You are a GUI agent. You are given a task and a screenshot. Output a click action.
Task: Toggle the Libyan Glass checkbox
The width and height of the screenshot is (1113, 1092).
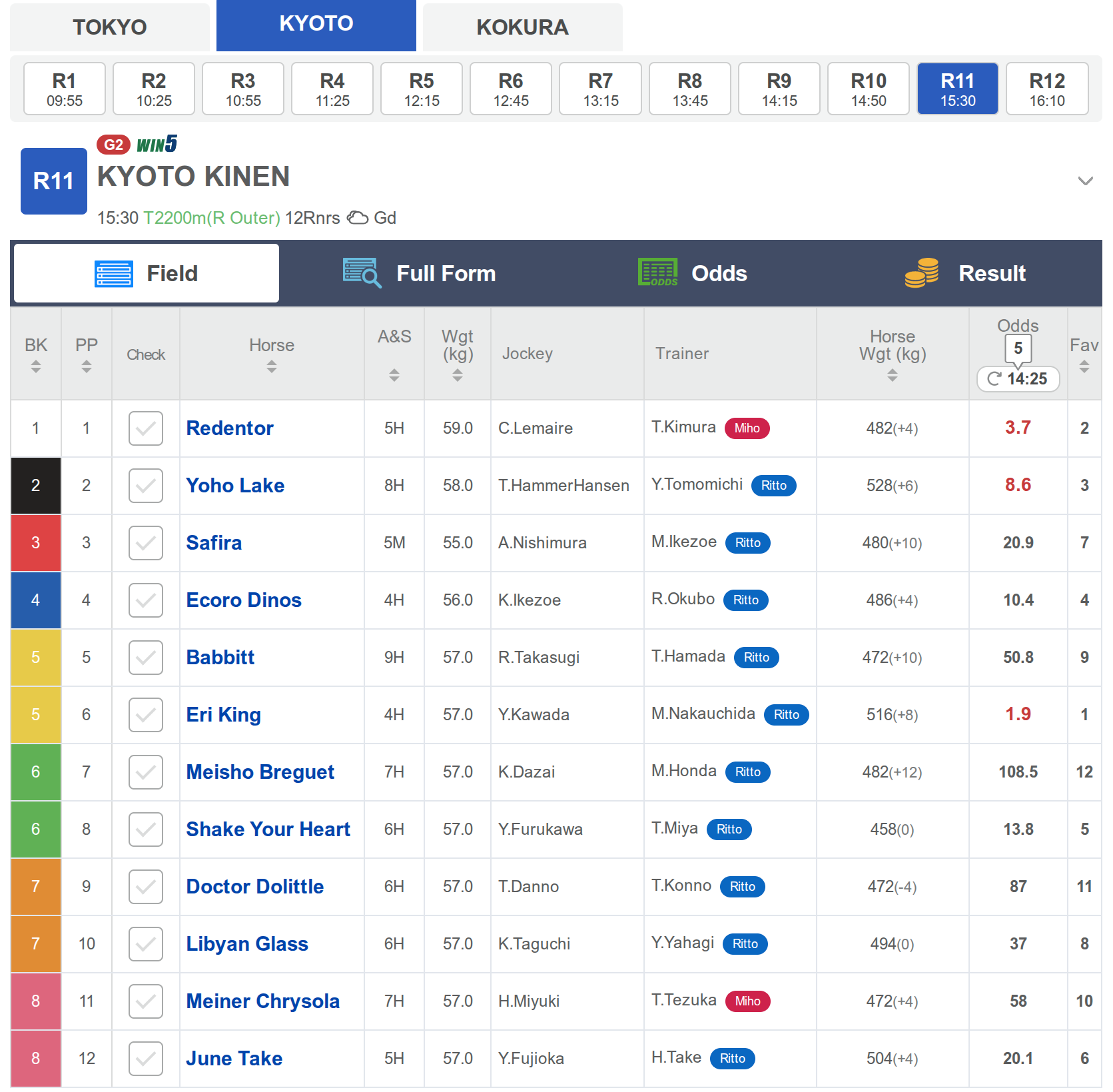pos(146,944)
